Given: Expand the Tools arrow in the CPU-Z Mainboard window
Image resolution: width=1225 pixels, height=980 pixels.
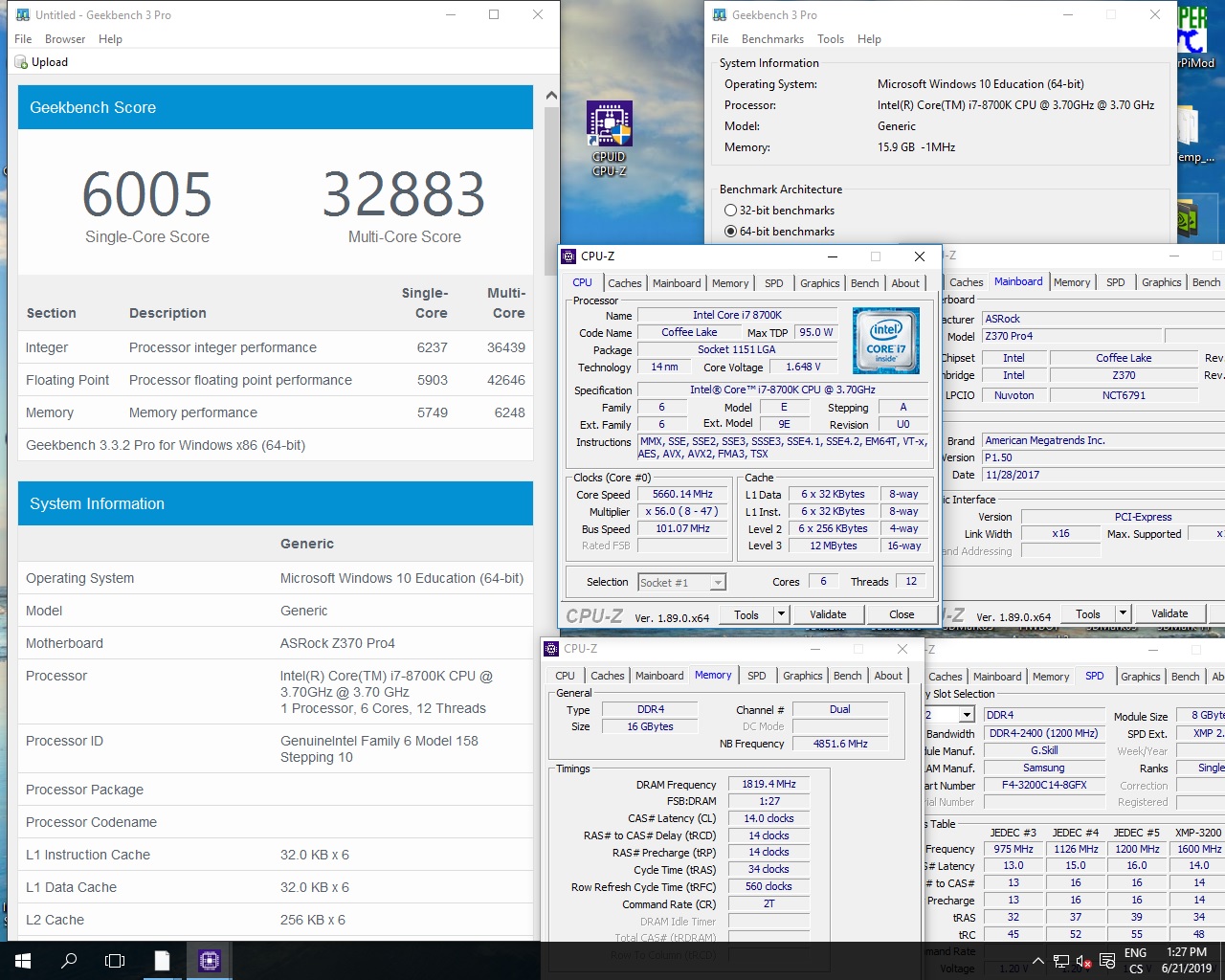Looking at the screenshot, I should 1123,613.
